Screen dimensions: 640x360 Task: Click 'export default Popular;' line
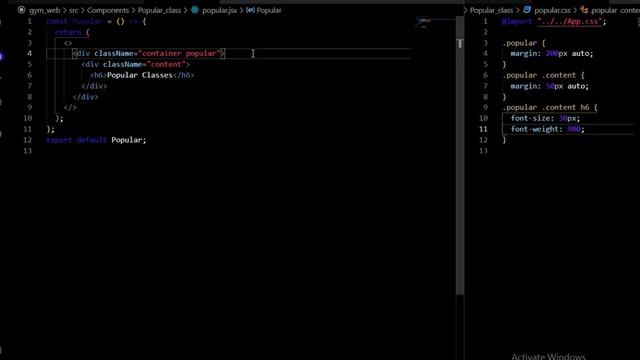pyautogui.click(x=96, y=140)
